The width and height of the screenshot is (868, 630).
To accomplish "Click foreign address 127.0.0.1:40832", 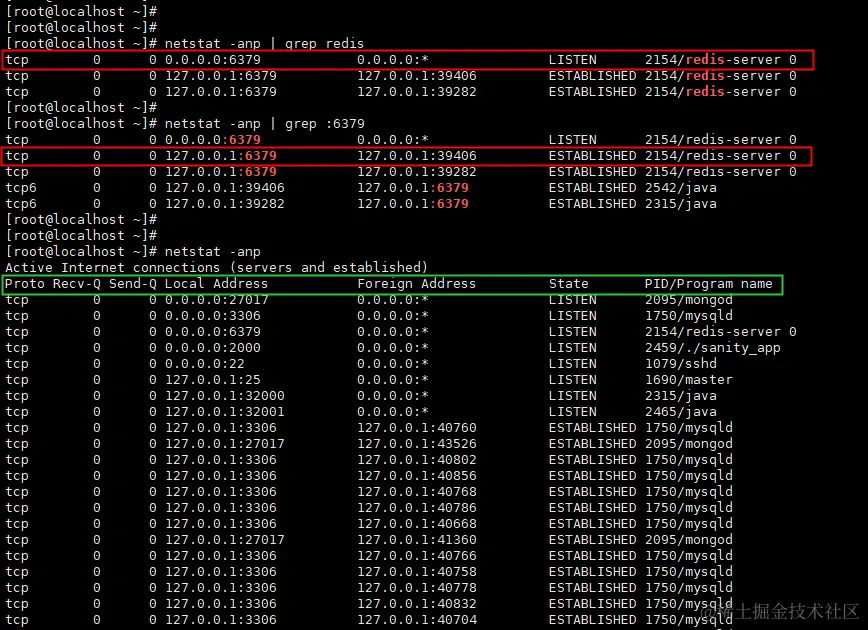I will (x=416, y=604).
